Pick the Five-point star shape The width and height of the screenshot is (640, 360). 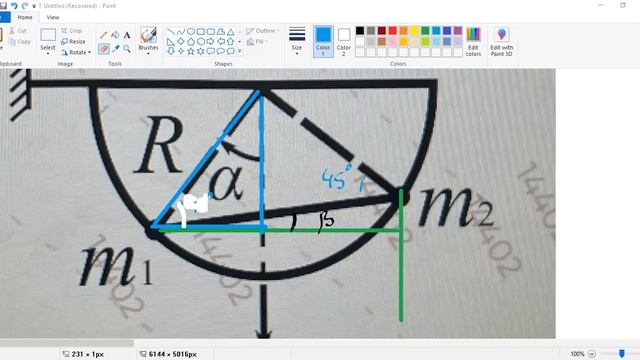click(191, 51)
